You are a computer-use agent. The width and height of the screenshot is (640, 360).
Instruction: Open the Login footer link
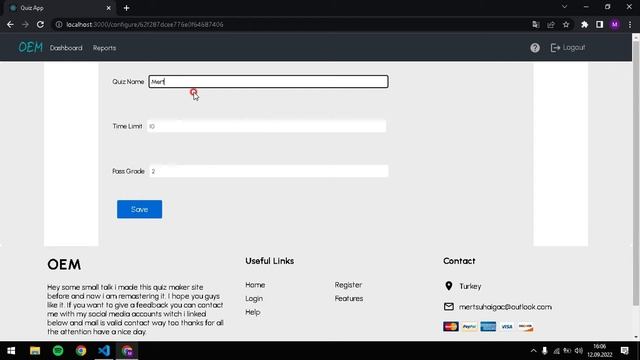pos(254,298)
